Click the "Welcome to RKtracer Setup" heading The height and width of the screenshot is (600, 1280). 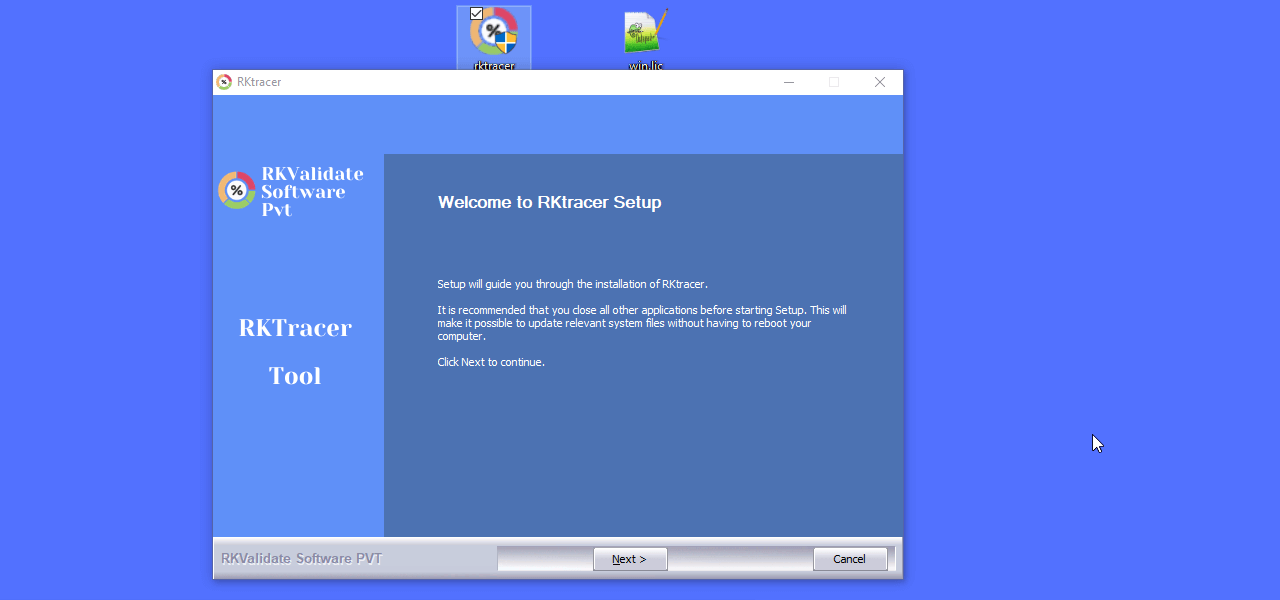tap(549, 202)
